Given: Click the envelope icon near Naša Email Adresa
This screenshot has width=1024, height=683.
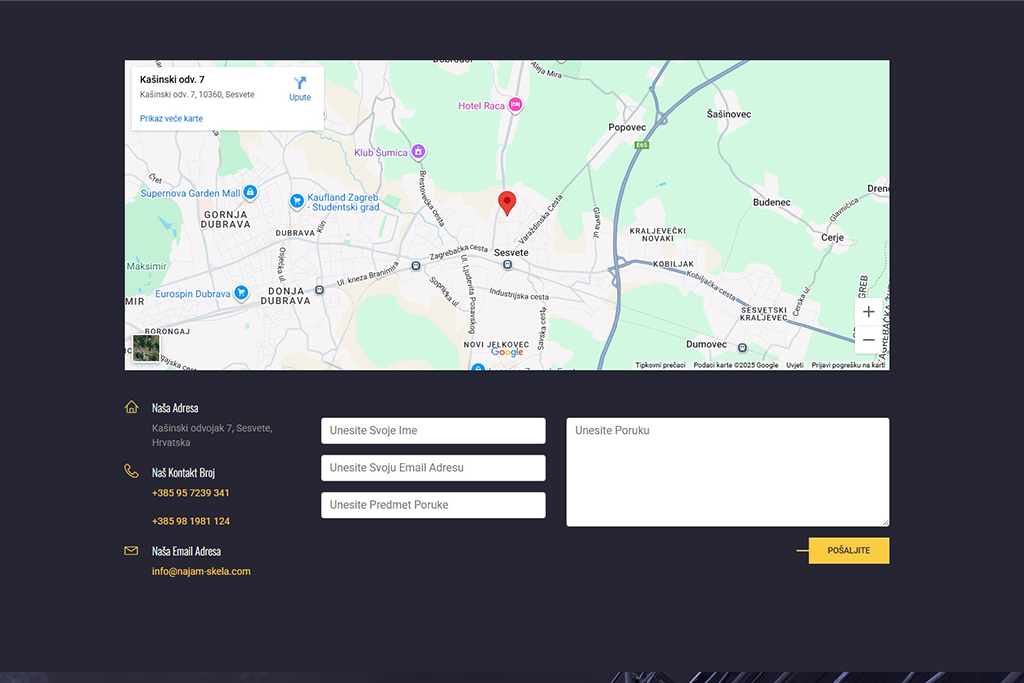Looking at the screenshot, I should coord(131,550).
